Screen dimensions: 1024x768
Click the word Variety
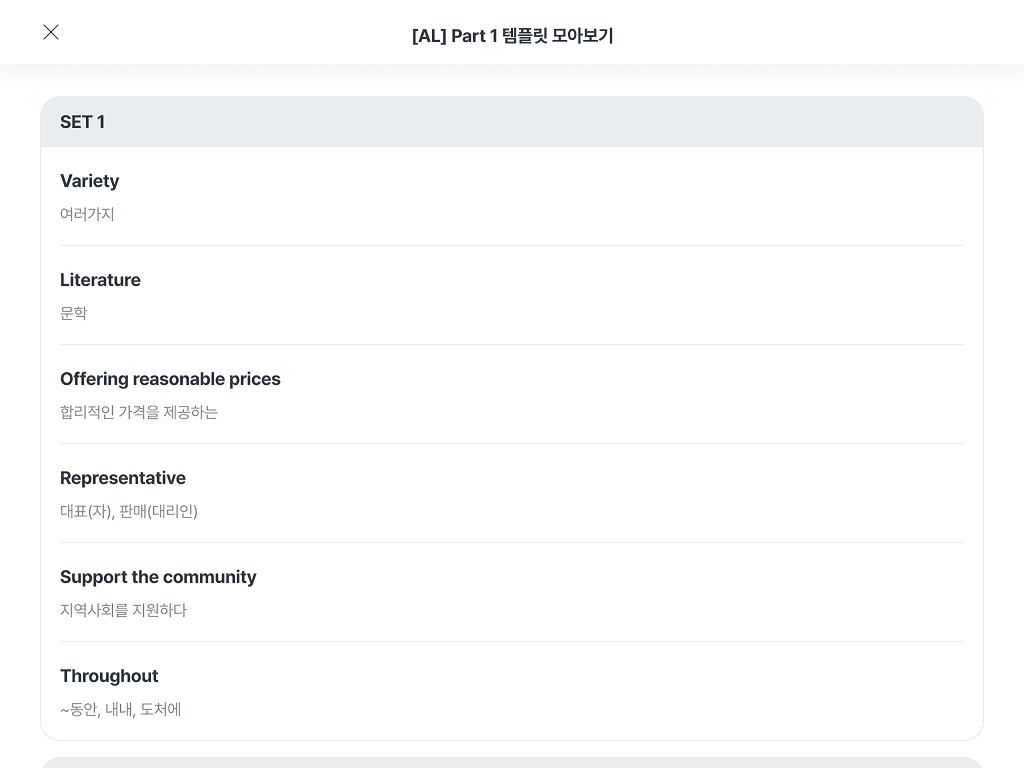pos(90,181)
